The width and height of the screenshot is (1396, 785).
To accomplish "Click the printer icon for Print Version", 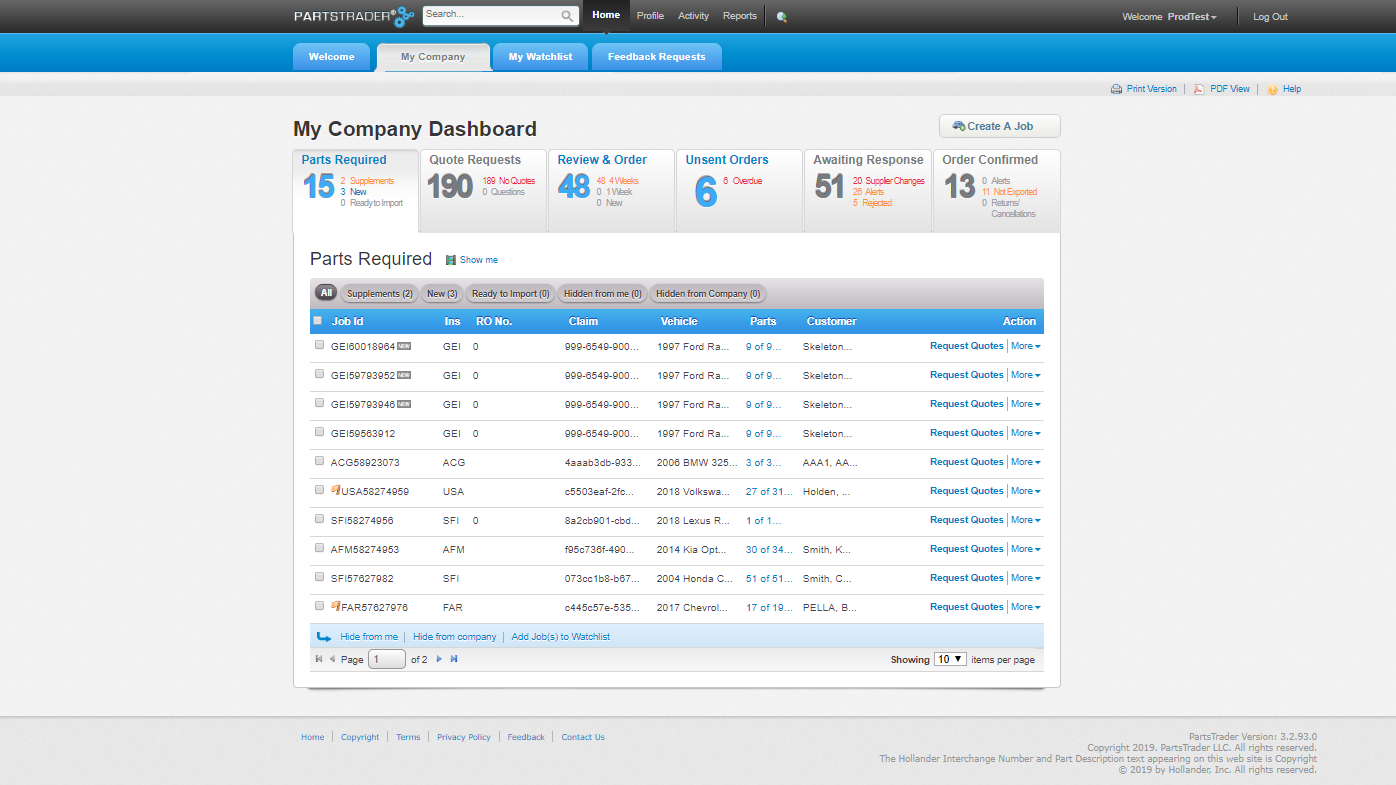I will pyautogui.click(x=1116, y=89).
